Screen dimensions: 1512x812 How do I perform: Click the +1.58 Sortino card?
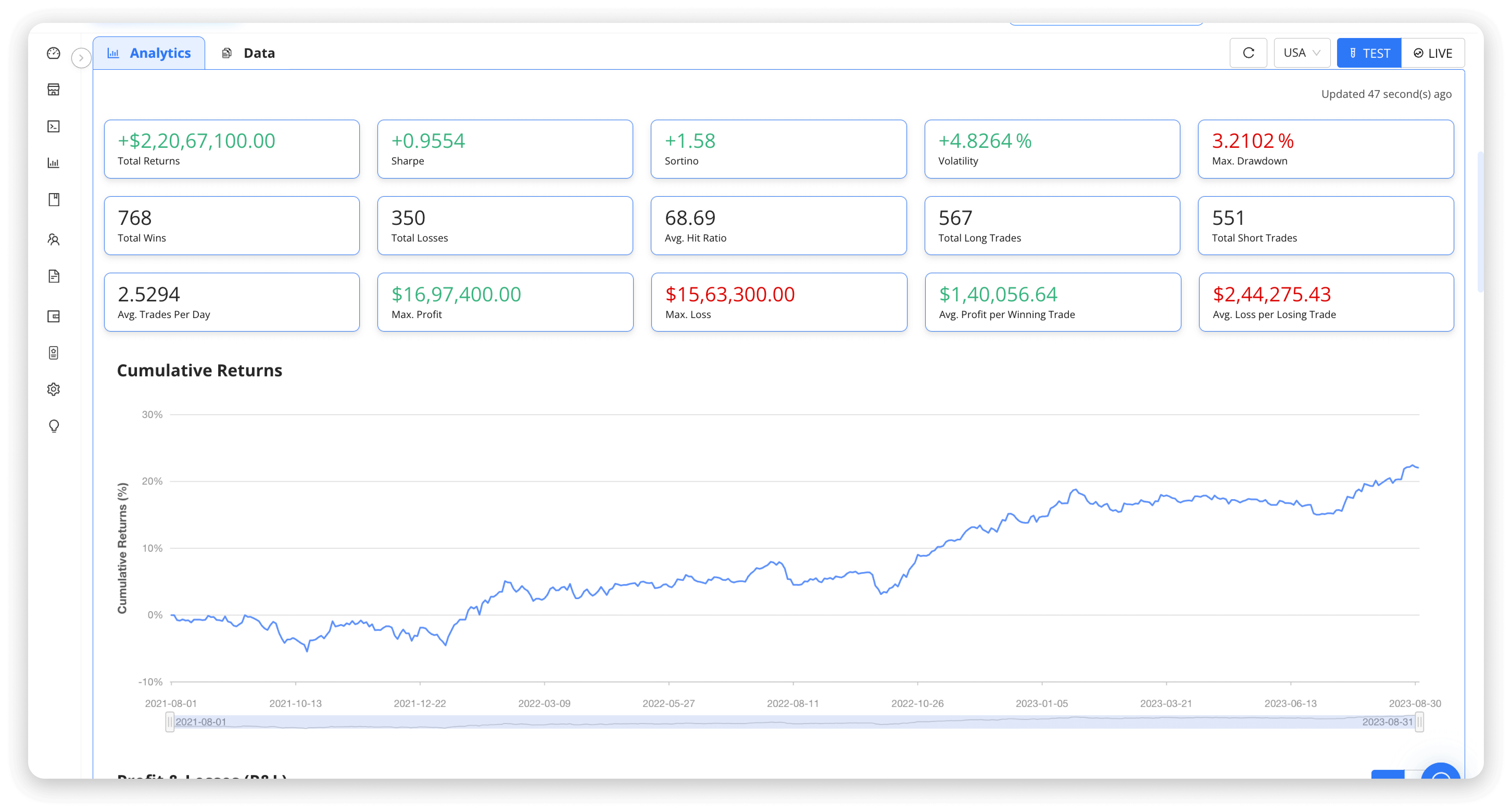[x=778, y=149]
